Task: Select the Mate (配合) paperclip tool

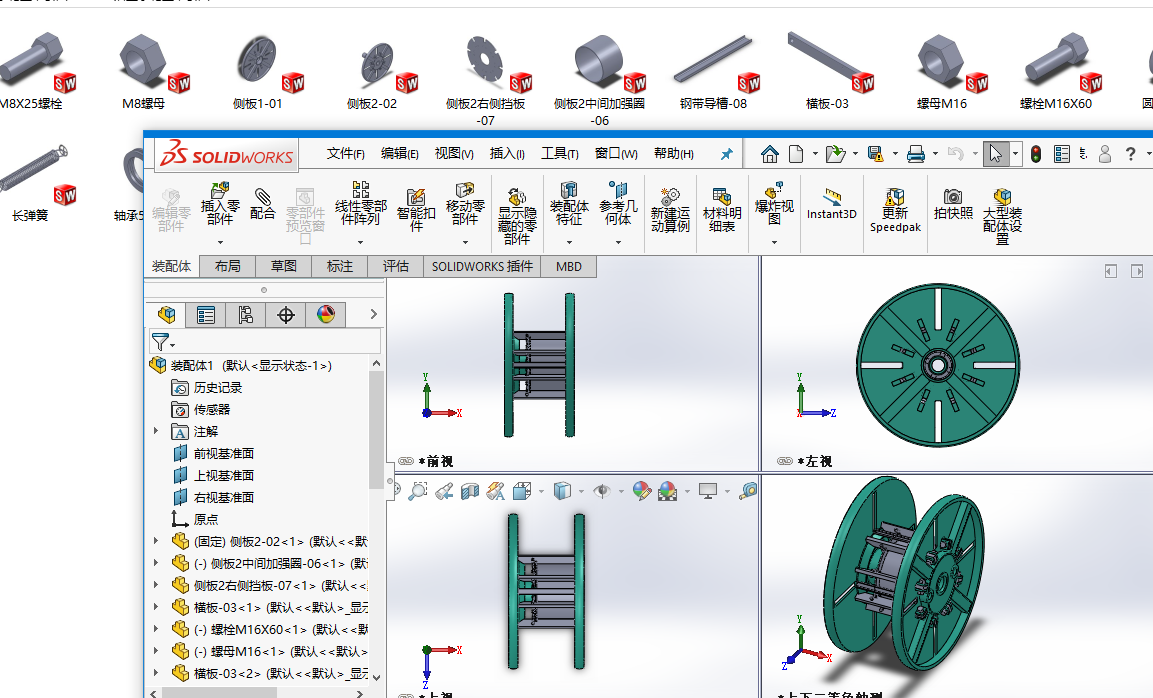Action: pyautogui.click(x=263, y=197)
